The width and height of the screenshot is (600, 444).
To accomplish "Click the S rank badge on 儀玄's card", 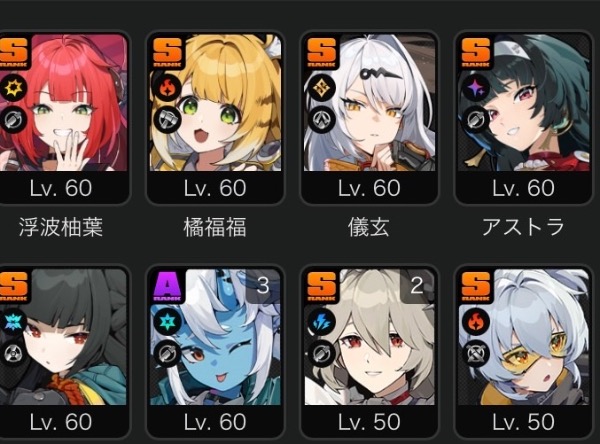I will (321, 52).
